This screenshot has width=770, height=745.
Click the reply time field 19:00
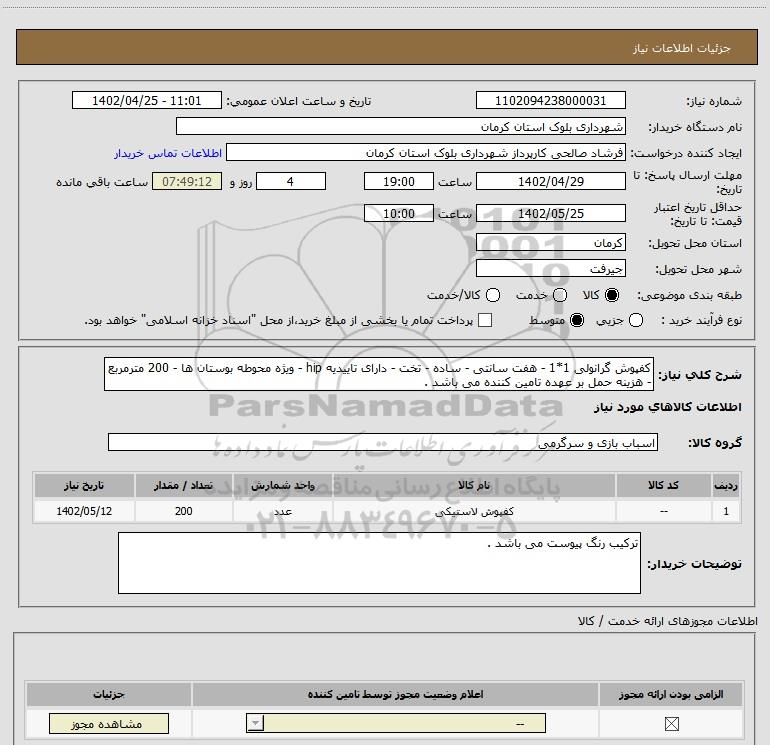(x=399, y=181)
